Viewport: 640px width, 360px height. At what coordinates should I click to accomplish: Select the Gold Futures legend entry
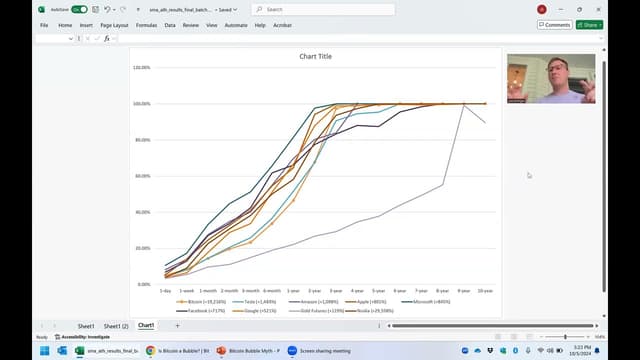click(316, 311)
